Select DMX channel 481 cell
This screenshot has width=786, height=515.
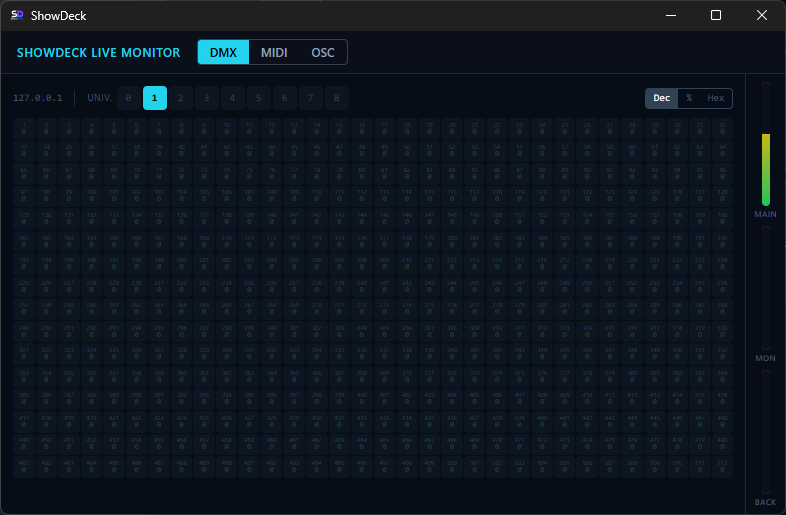24,466
